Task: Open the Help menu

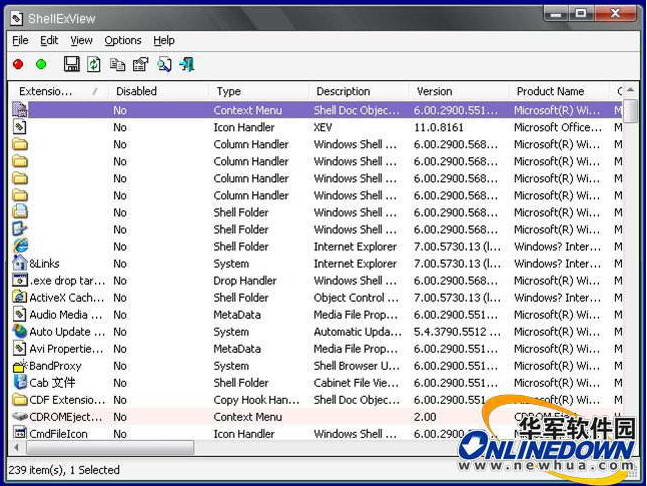Action: tap(164, 40)
